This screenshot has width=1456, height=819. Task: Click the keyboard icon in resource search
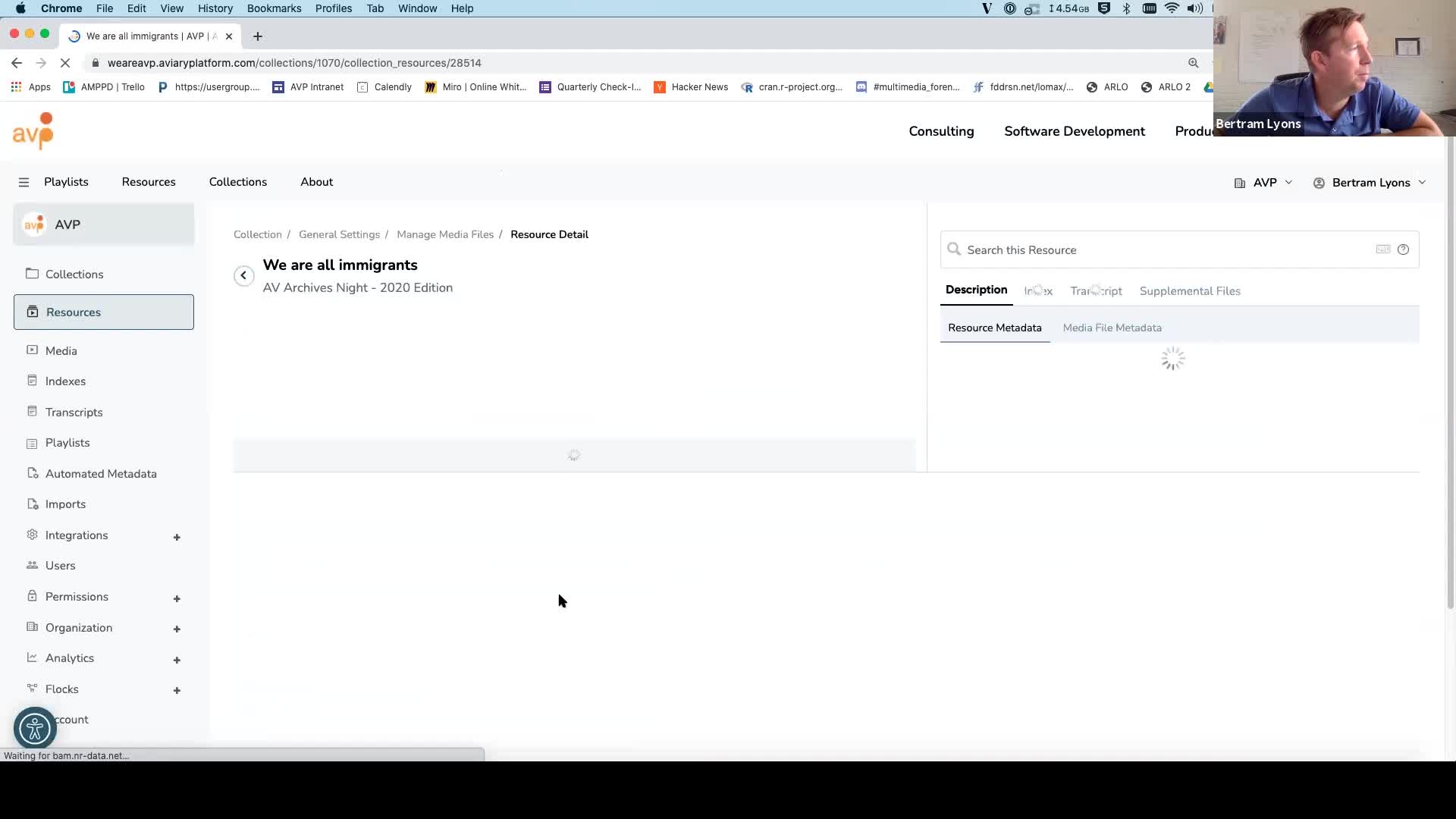tap(1383, 249)
